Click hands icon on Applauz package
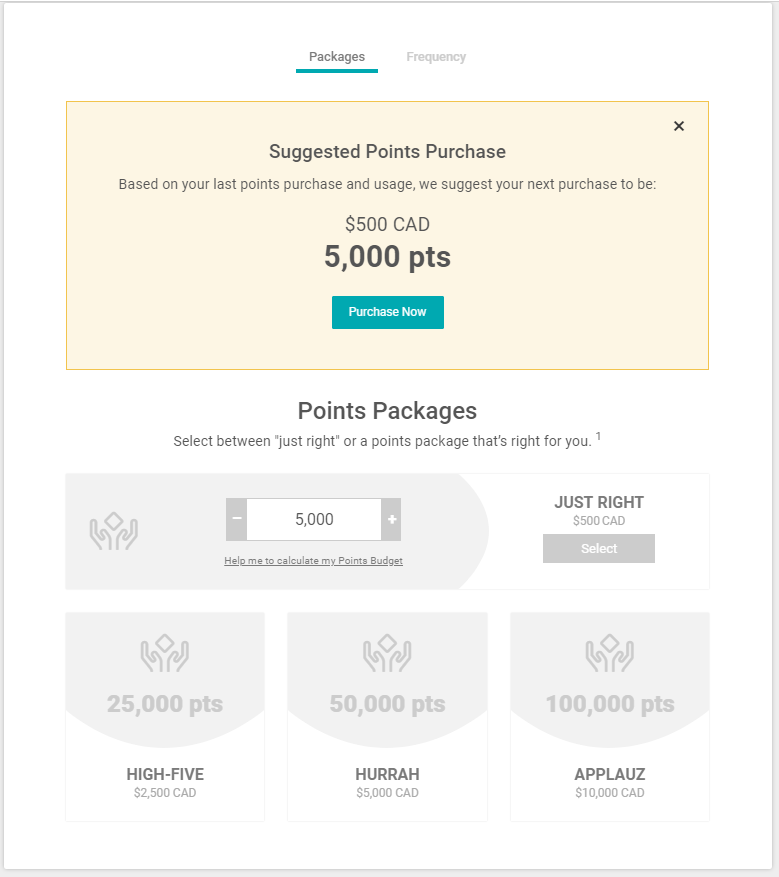This screenshot has height=877, width=779. point(610,653)
